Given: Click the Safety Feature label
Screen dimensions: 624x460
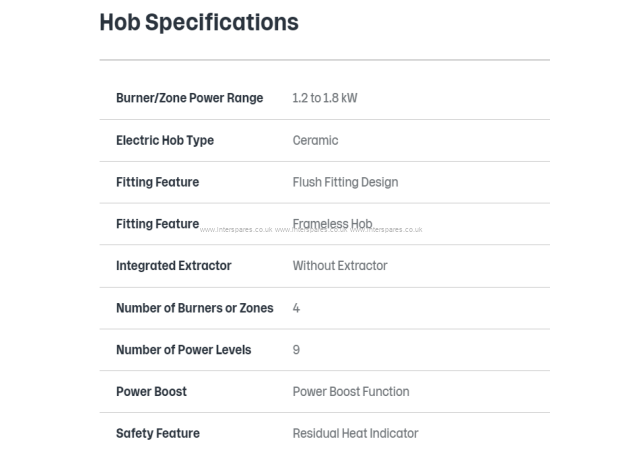Looking at the screenshot, I should point(157,433).
